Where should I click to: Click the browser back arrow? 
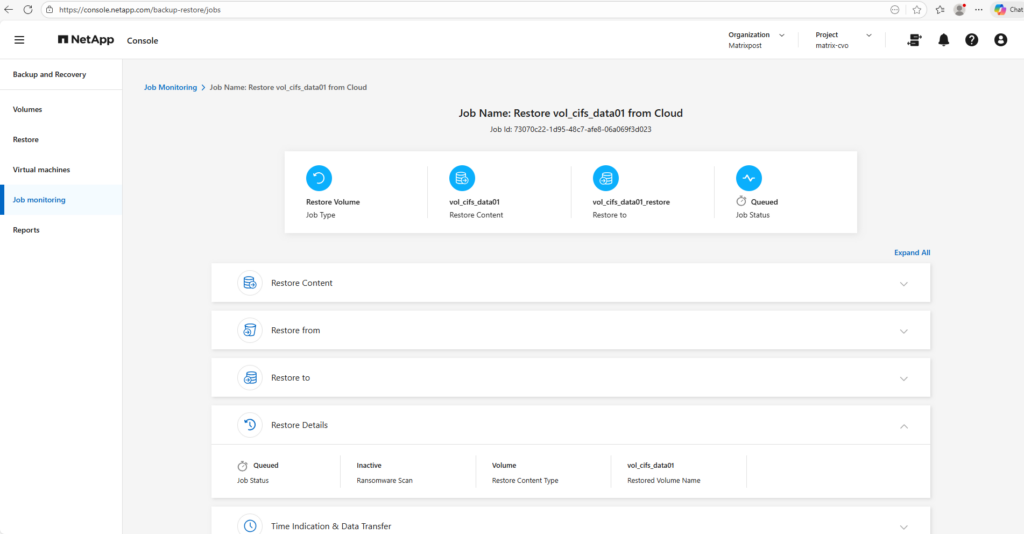click(x=9, y=9)
